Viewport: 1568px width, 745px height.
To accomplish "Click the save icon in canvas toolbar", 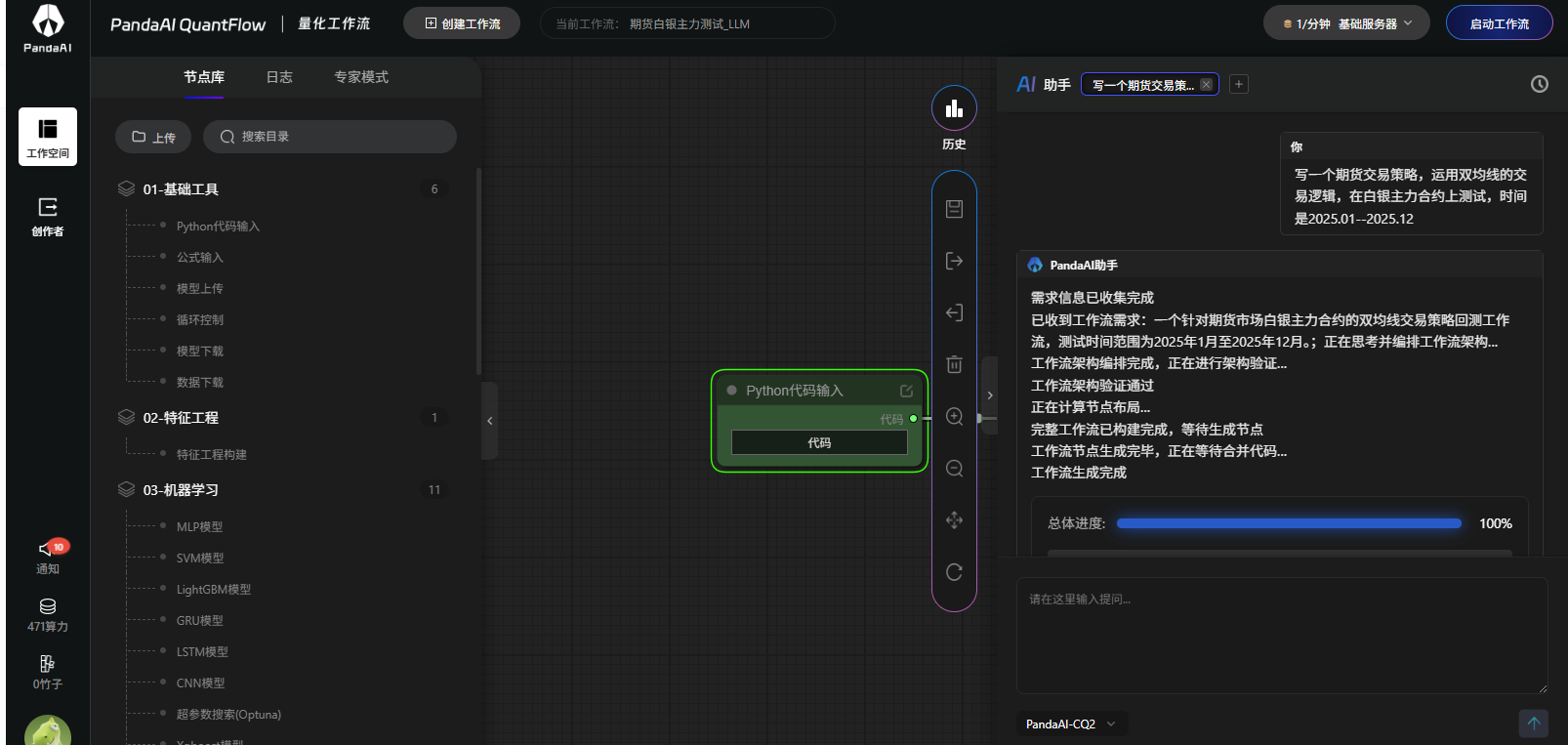I will pos(955,209).
